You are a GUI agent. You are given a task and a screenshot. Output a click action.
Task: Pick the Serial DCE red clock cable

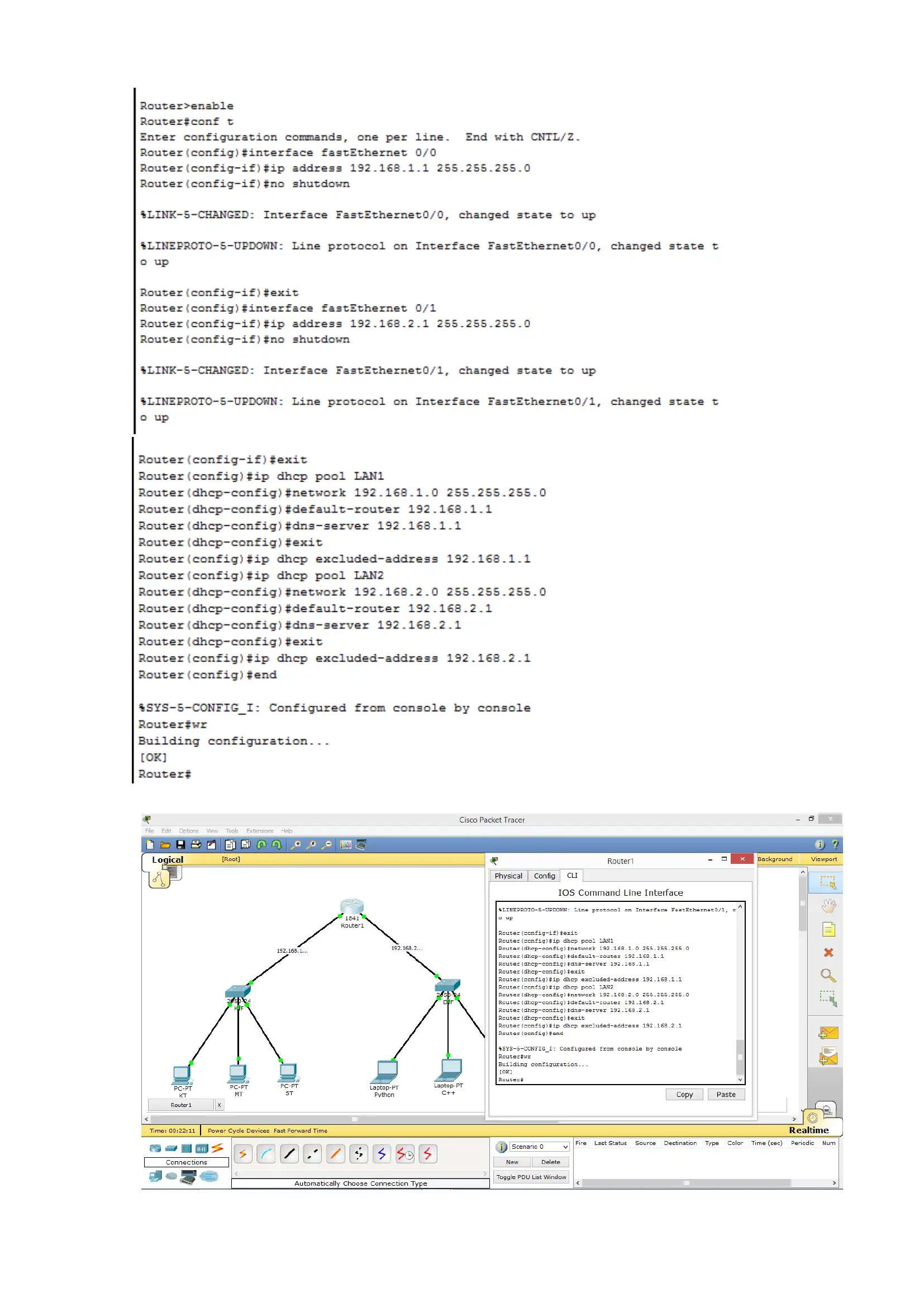405,1154
